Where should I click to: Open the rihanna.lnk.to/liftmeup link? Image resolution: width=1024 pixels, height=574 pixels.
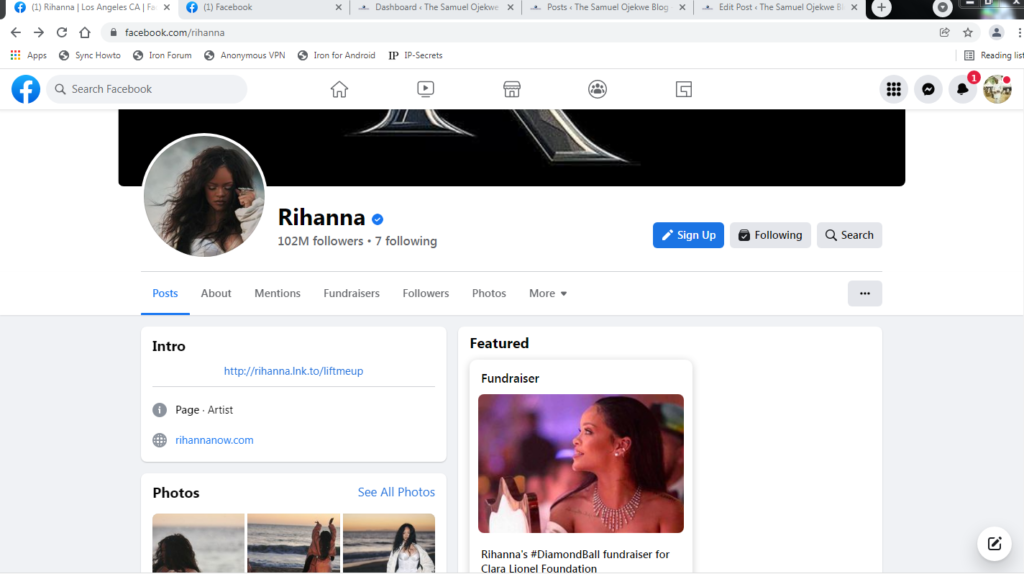coord(293,371)
